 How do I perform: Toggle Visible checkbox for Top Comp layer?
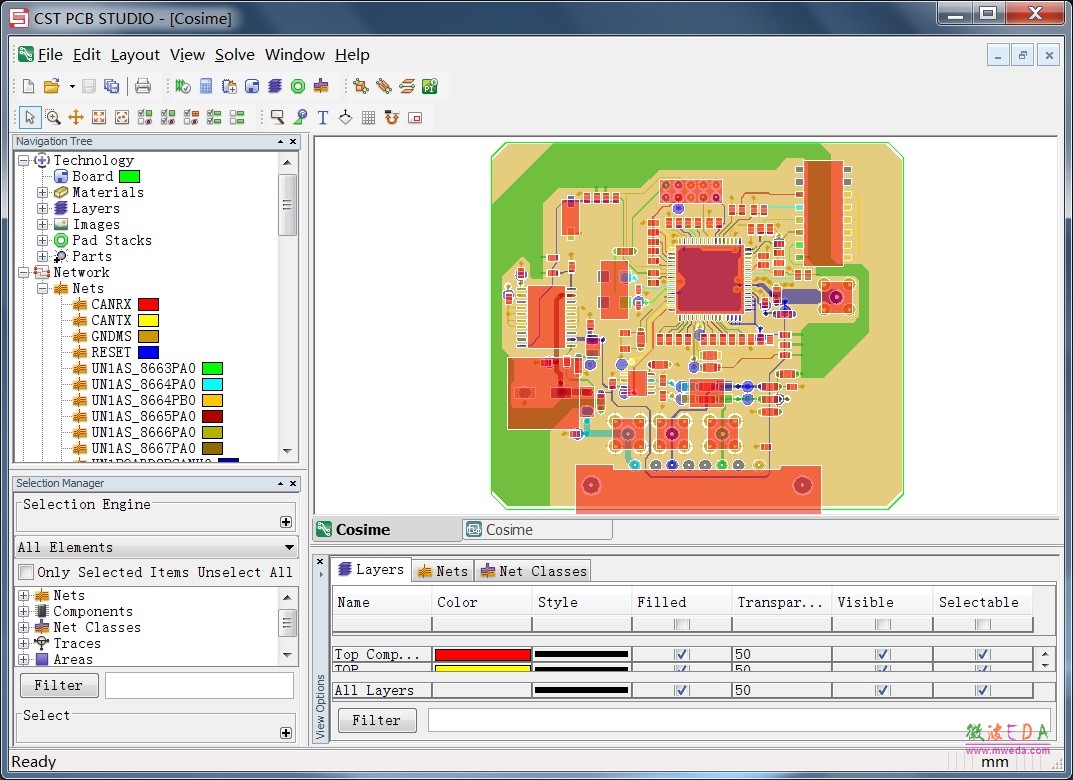tap(883, 654)
